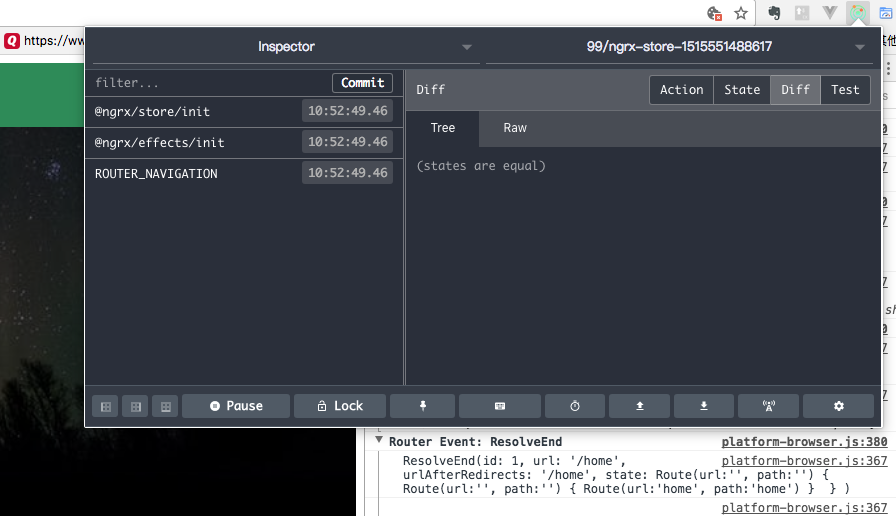Click the Vue devtools extension icon
This screenshot has width=896, height=516.
coord(830,13)
